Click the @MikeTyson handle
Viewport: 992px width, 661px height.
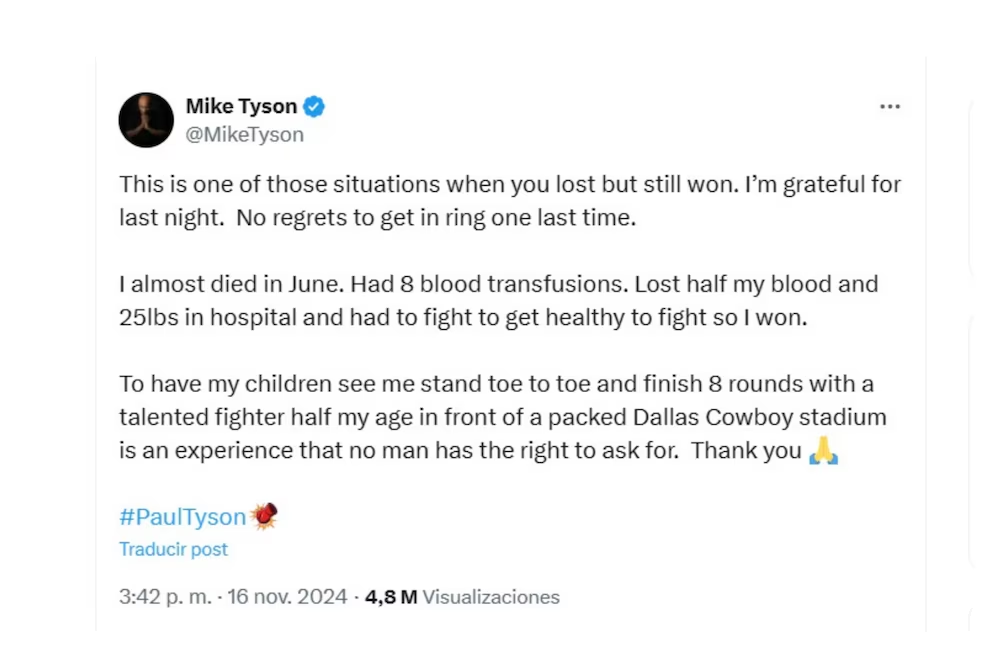pyautogui.click(x=245, y=134)
